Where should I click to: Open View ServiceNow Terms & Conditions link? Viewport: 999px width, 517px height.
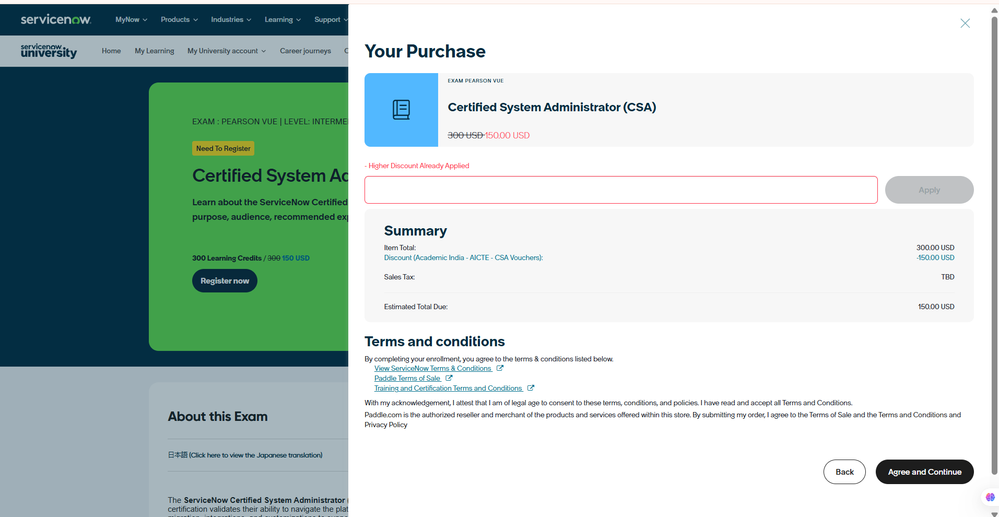(x=433, y=368)
